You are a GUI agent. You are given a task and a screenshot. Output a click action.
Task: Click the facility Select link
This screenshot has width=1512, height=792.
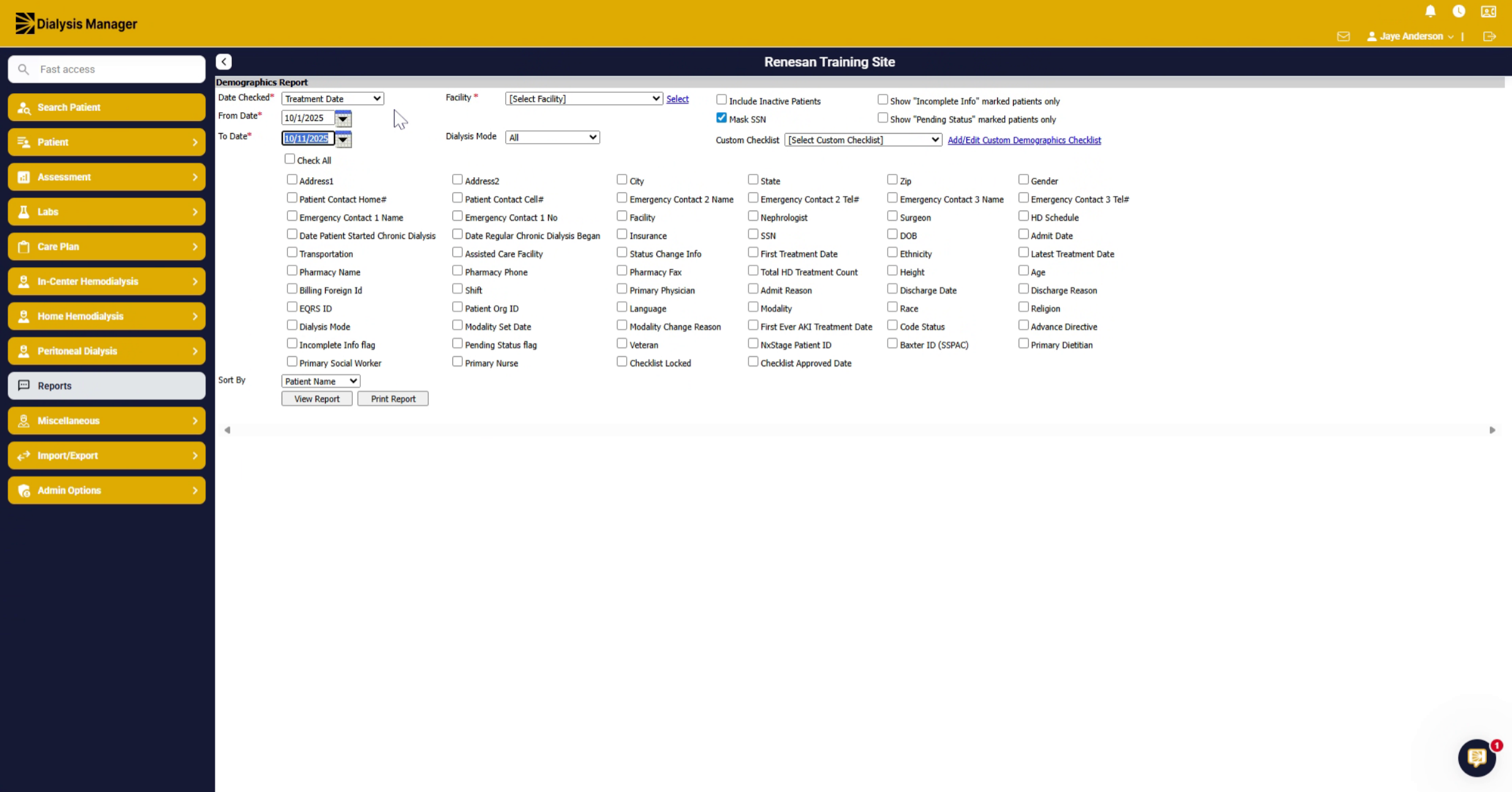677,99
